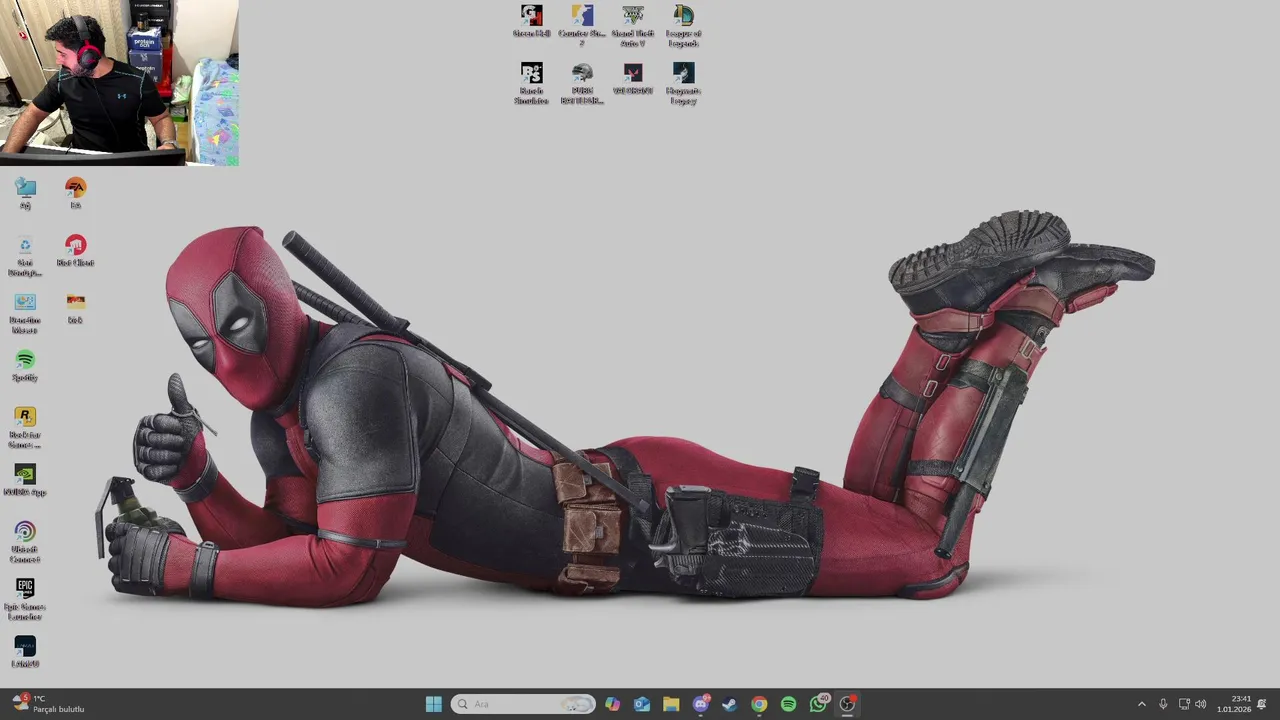Open the notification bell in taskbar
The image size is (1280, 720).
[x=1262, y=704]
